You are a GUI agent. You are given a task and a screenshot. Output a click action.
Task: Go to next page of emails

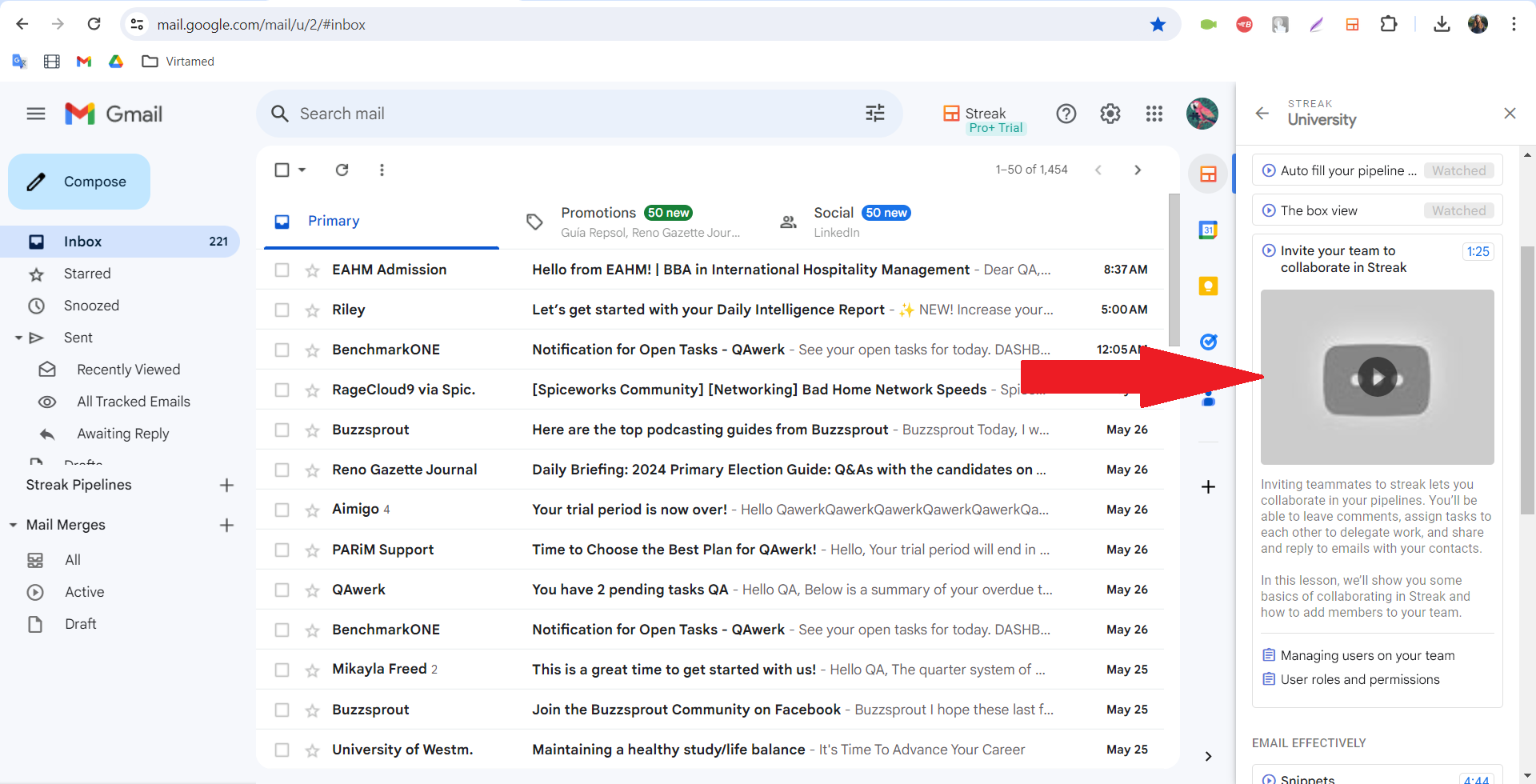1137,170
